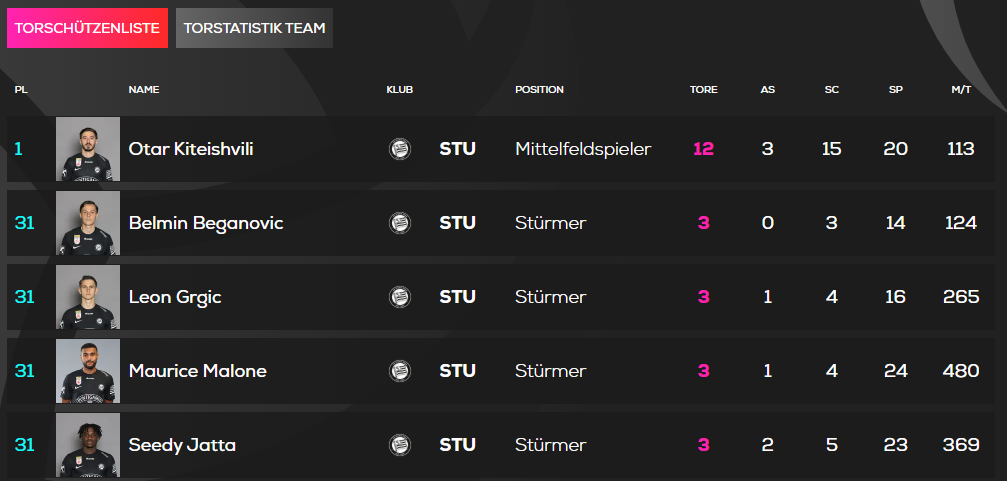Click the Belmin Beganovic name link
Screen dimensions: 1007x481
point(206,223)
